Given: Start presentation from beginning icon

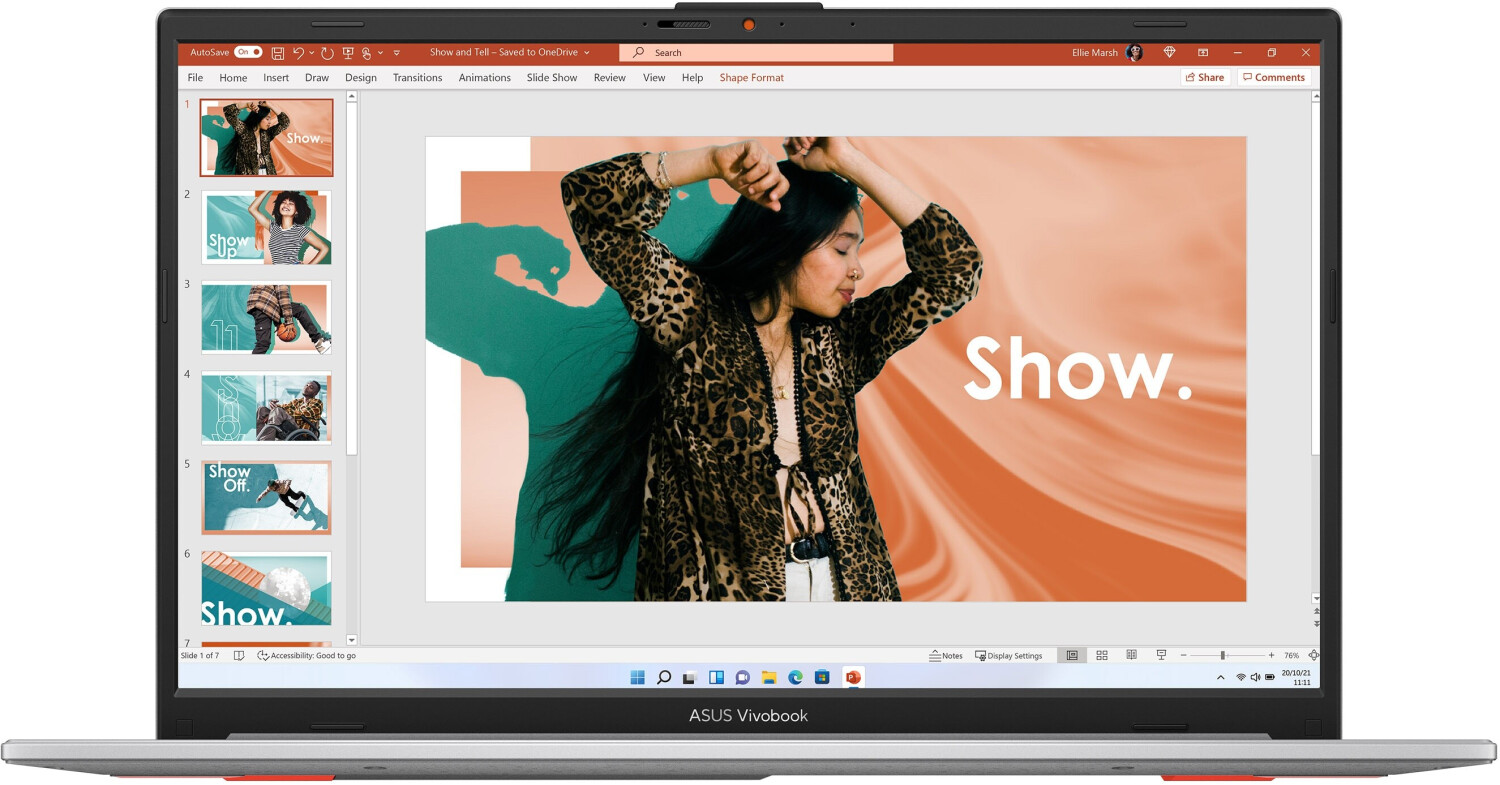Looking at the screenshot, I should pos(348,53).
